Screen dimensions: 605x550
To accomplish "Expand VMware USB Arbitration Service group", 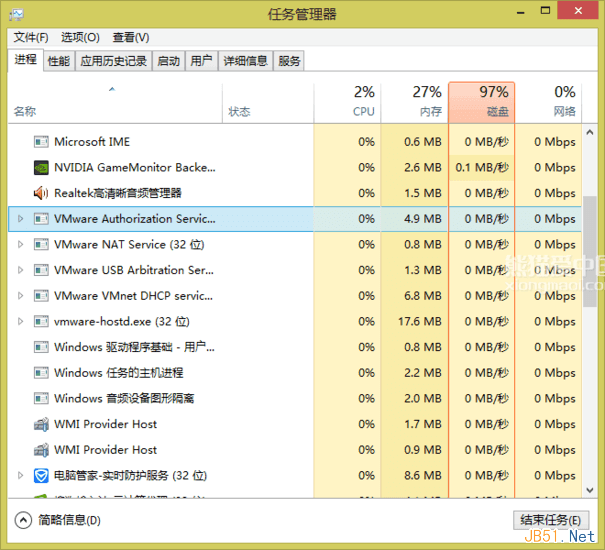I will [x=20, y=270].
